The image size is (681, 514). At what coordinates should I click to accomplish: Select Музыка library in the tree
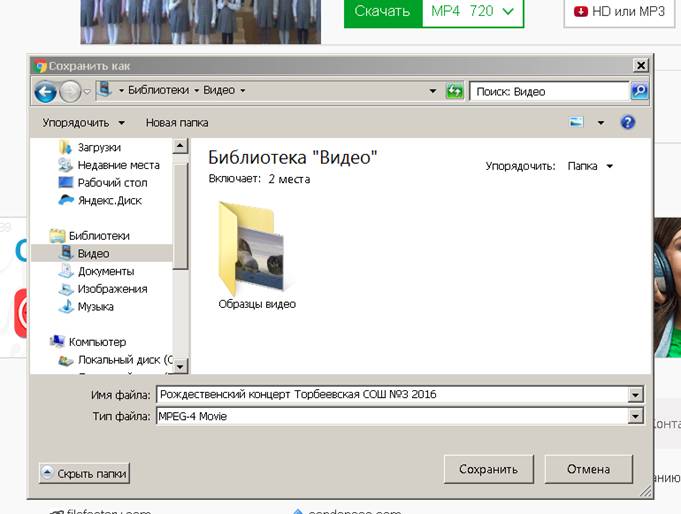[x=96, y=307]
